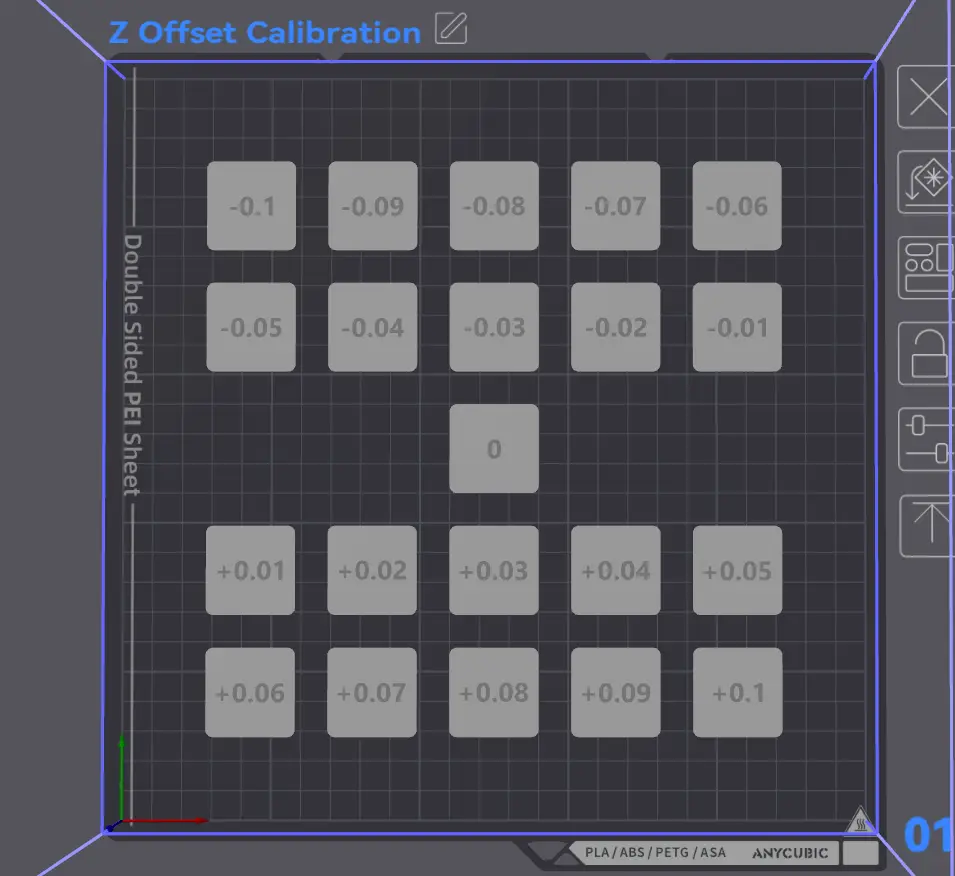Select the -0.07 calibration square
The image size is (955, 876).
[x=615, y=206]
